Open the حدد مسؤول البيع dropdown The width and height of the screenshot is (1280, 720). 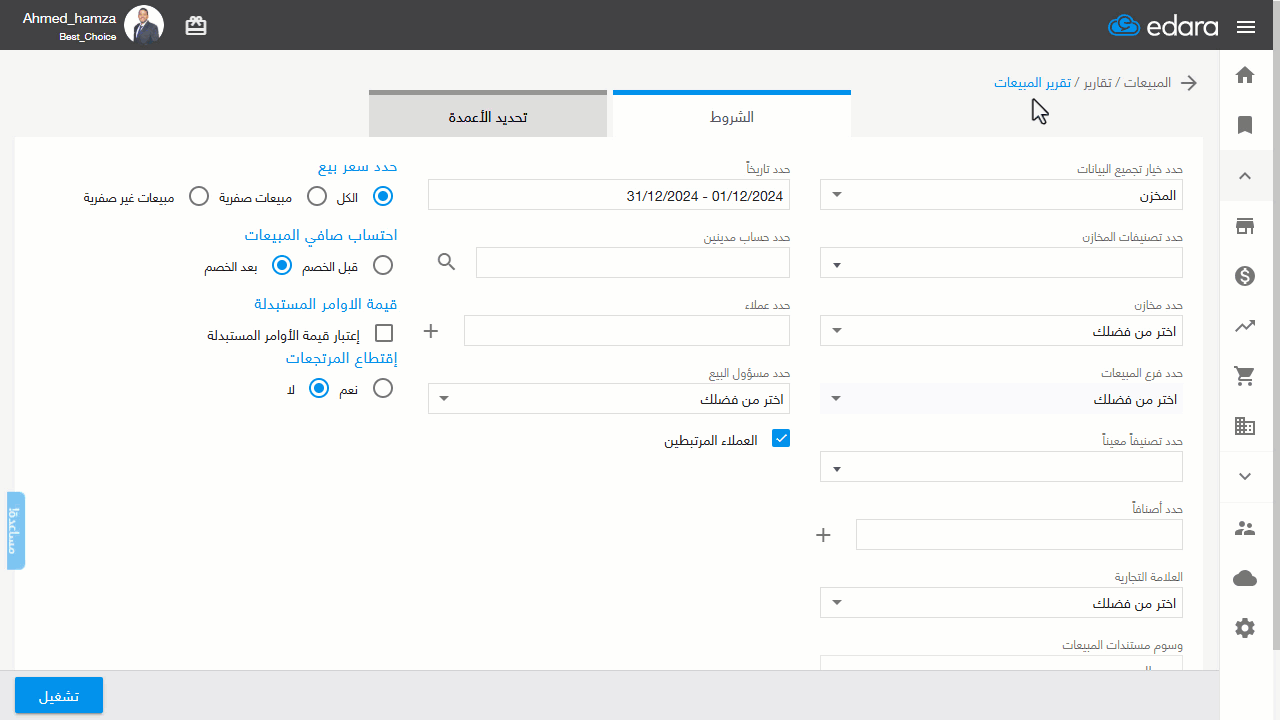[609, 399]
